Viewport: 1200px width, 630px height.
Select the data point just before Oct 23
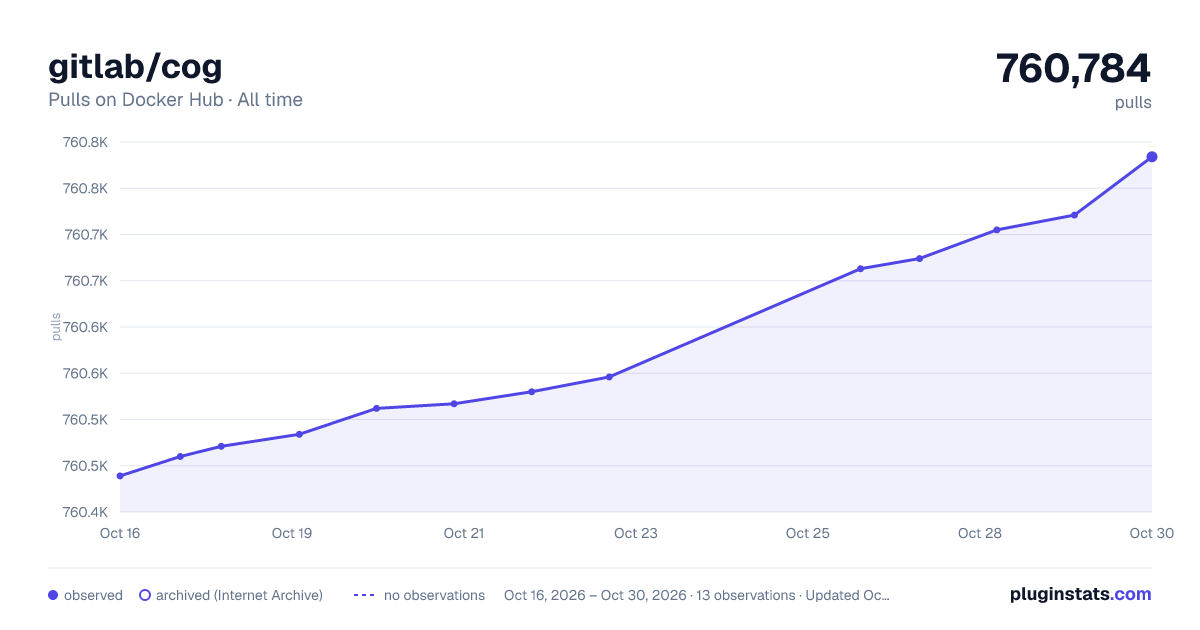point(609,377)
